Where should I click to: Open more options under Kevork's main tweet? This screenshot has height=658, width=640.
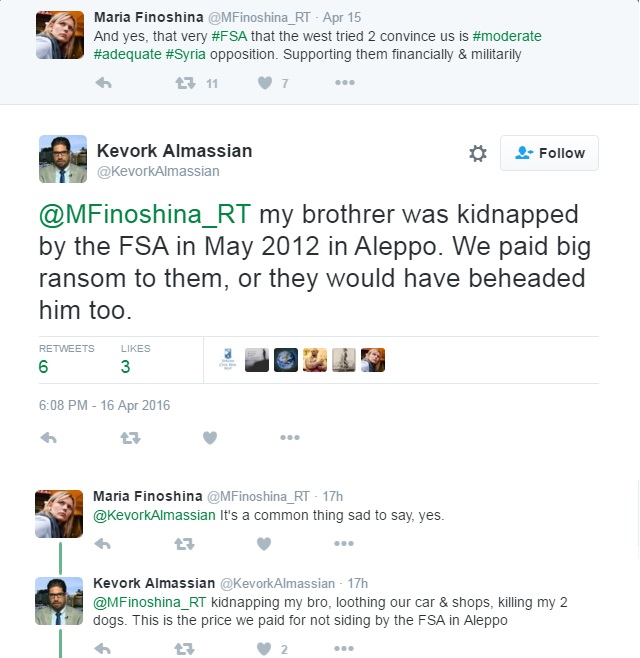point(290,437)
